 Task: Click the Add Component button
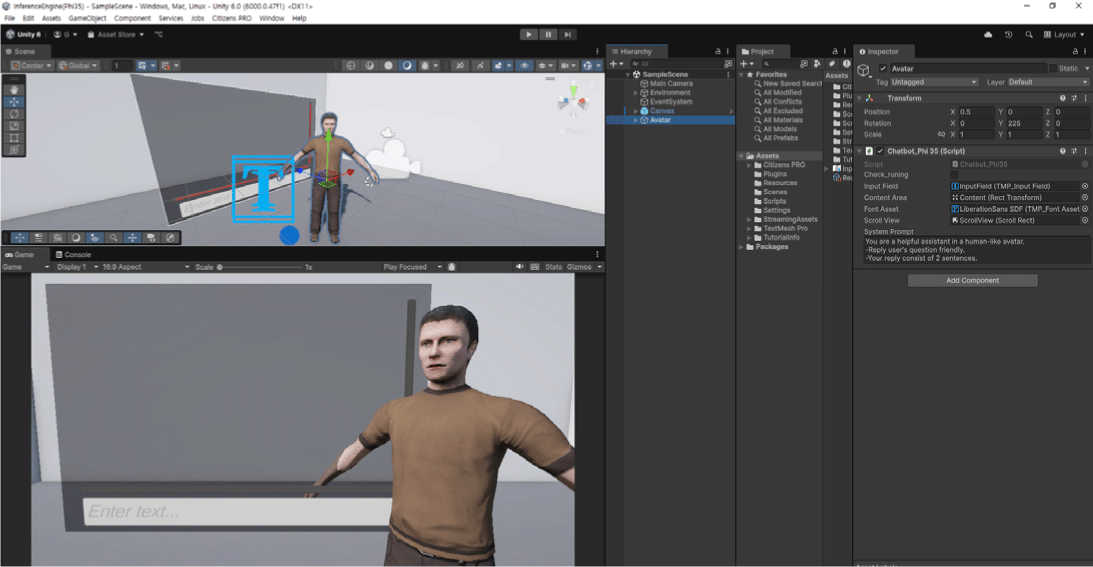pyautogui.click(x=972, y=280)
